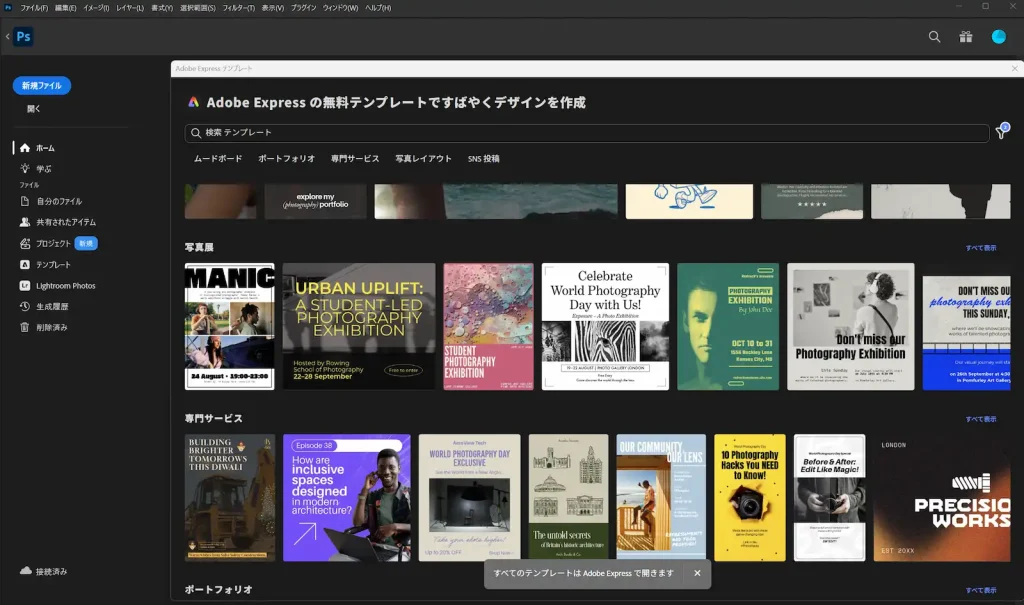The image size is (1024, 605).
Task: Open the ウィンドウ(W) menu
Action: click(x=341, y=7)
